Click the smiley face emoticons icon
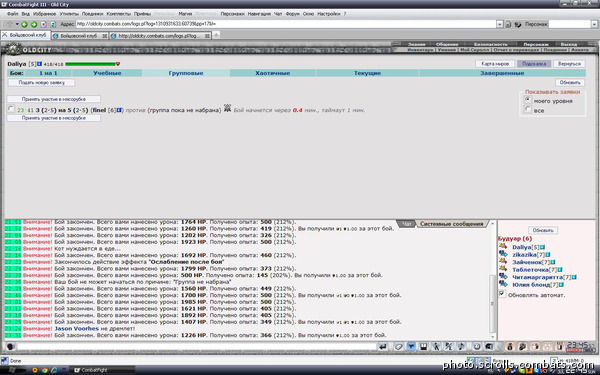Image resolution: width=600 pixels, height=375 pixels. coord(477,347)
